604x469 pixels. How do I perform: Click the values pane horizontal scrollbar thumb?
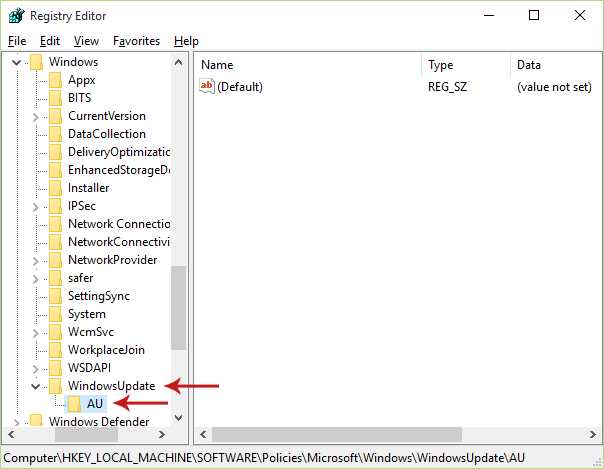pyautogui.click(x=337, y=434)
